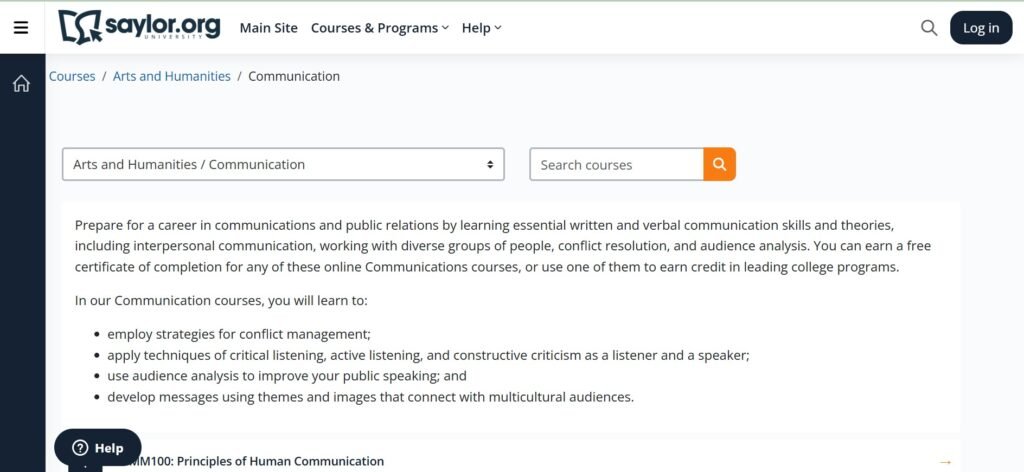Image resolution: width=1024 pixels, height=472 pixels.
Task: Click the 'use audience analysis' bullet text
Action: coord(287,376)
